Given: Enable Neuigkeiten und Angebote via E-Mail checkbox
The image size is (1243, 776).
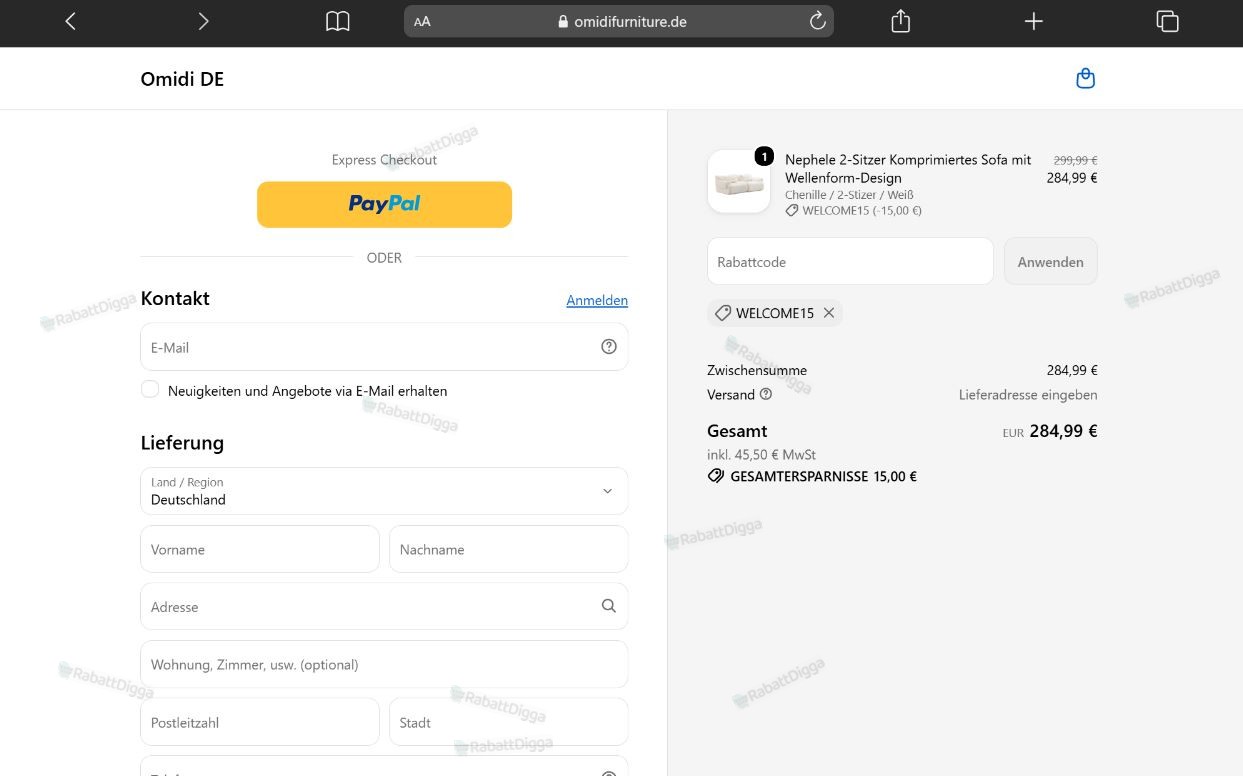Looking at the screenshot, I should [150, 390].
